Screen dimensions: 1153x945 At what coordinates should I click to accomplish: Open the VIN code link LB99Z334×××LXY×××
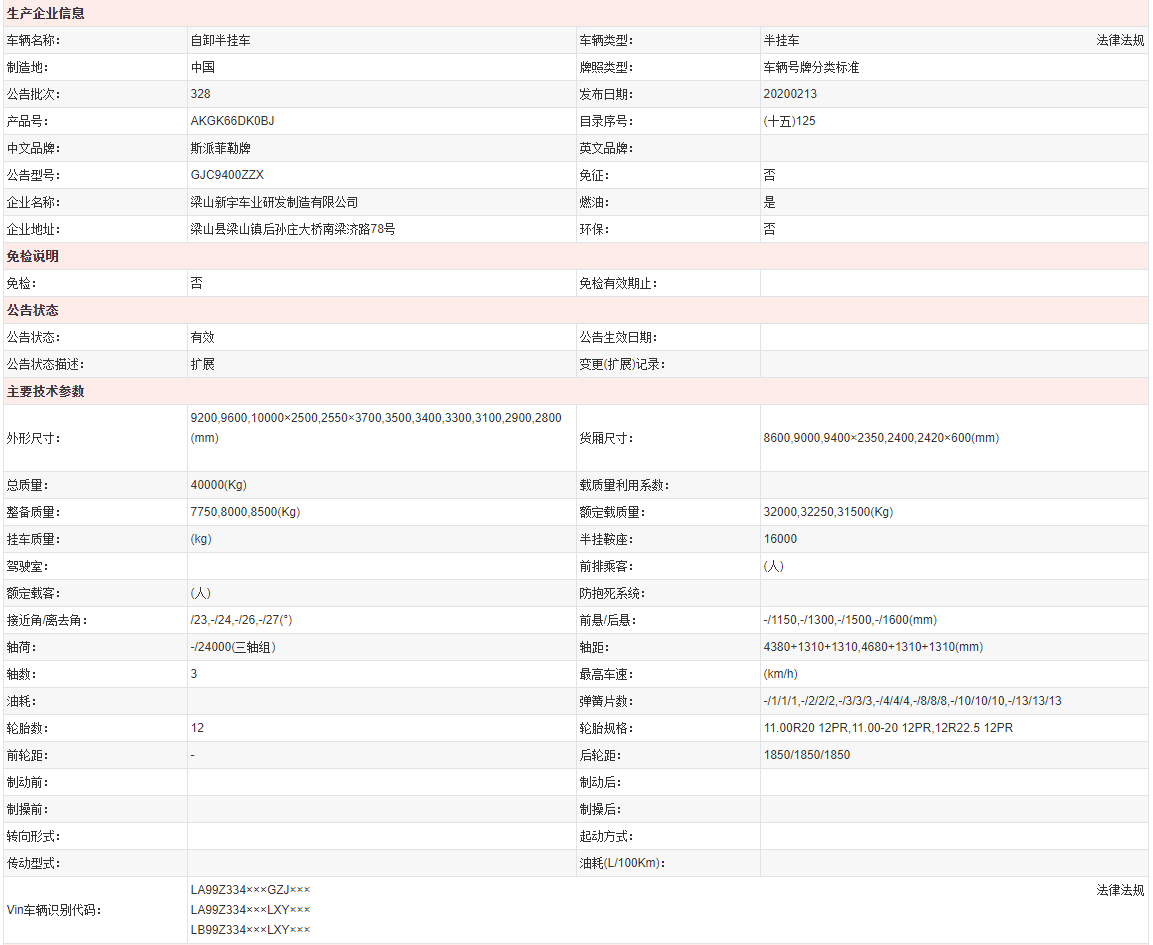coord(250,929)
